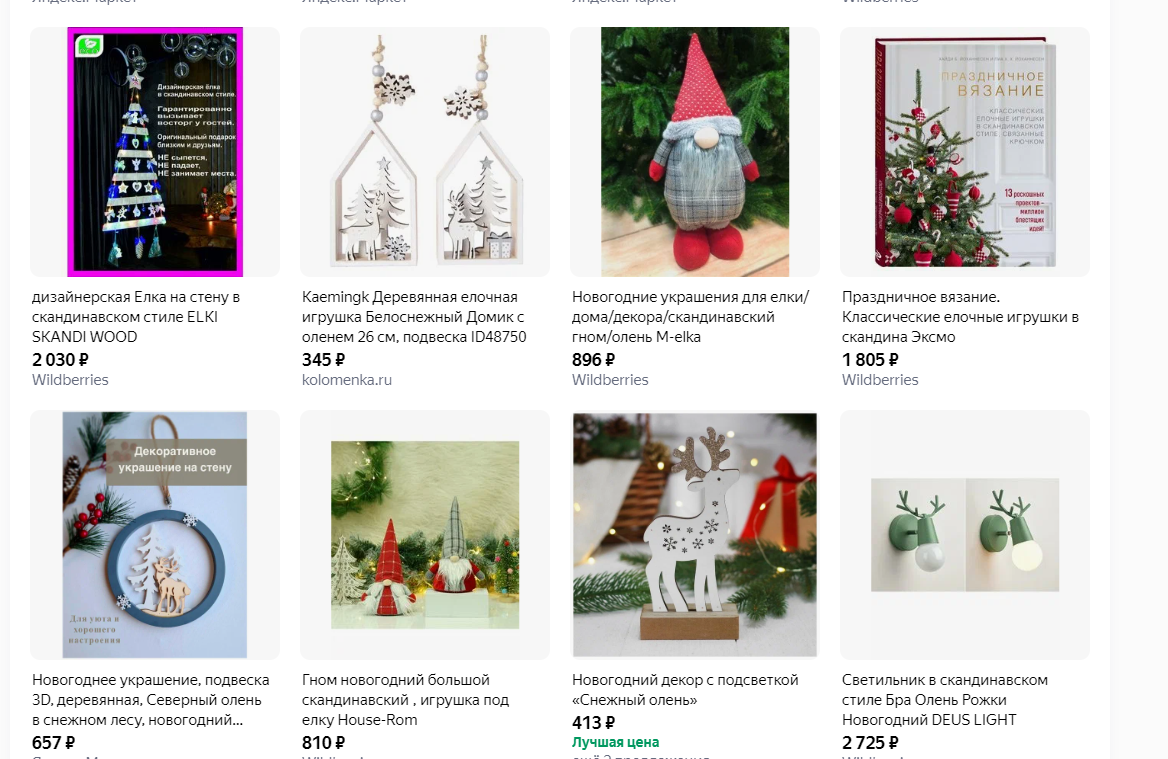
Task: Open the ELKI SKANDI WOOD wall tree image
Action: [x=155, y=152]
